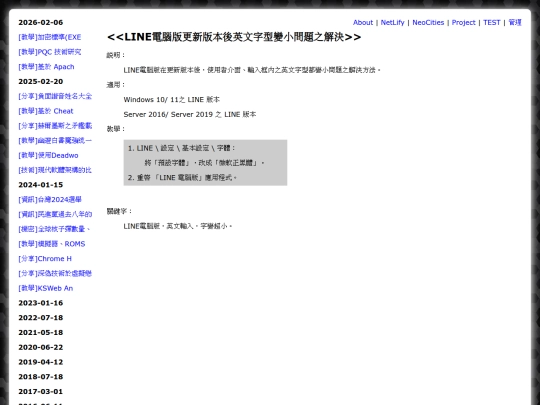Collapse the 2024-01-15 date section
The height and width of the screenshot is (405, 540).
(x=41, y=185)
